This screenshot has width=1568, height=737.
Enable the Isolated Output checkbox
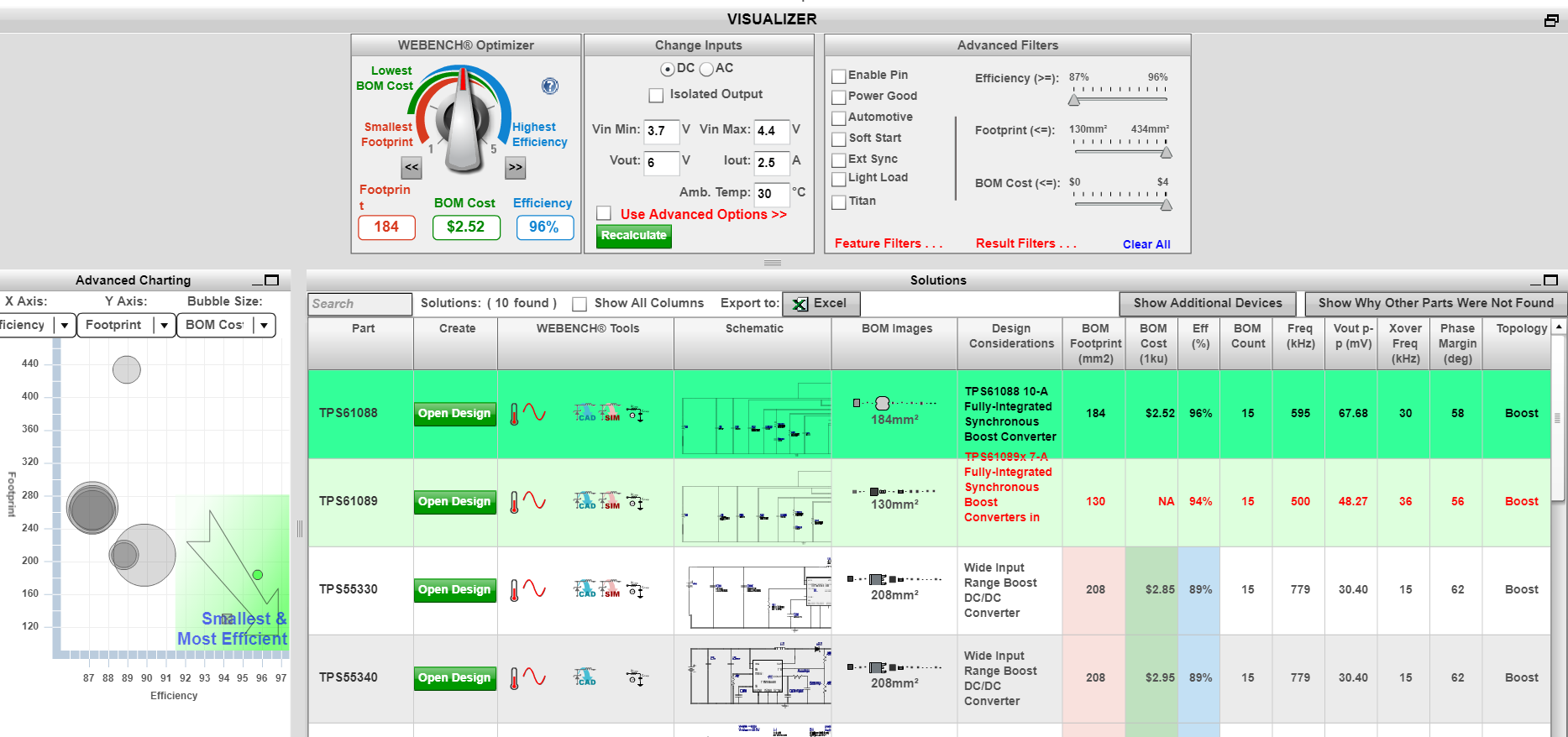pyautogui.click(x=656, y=96)
